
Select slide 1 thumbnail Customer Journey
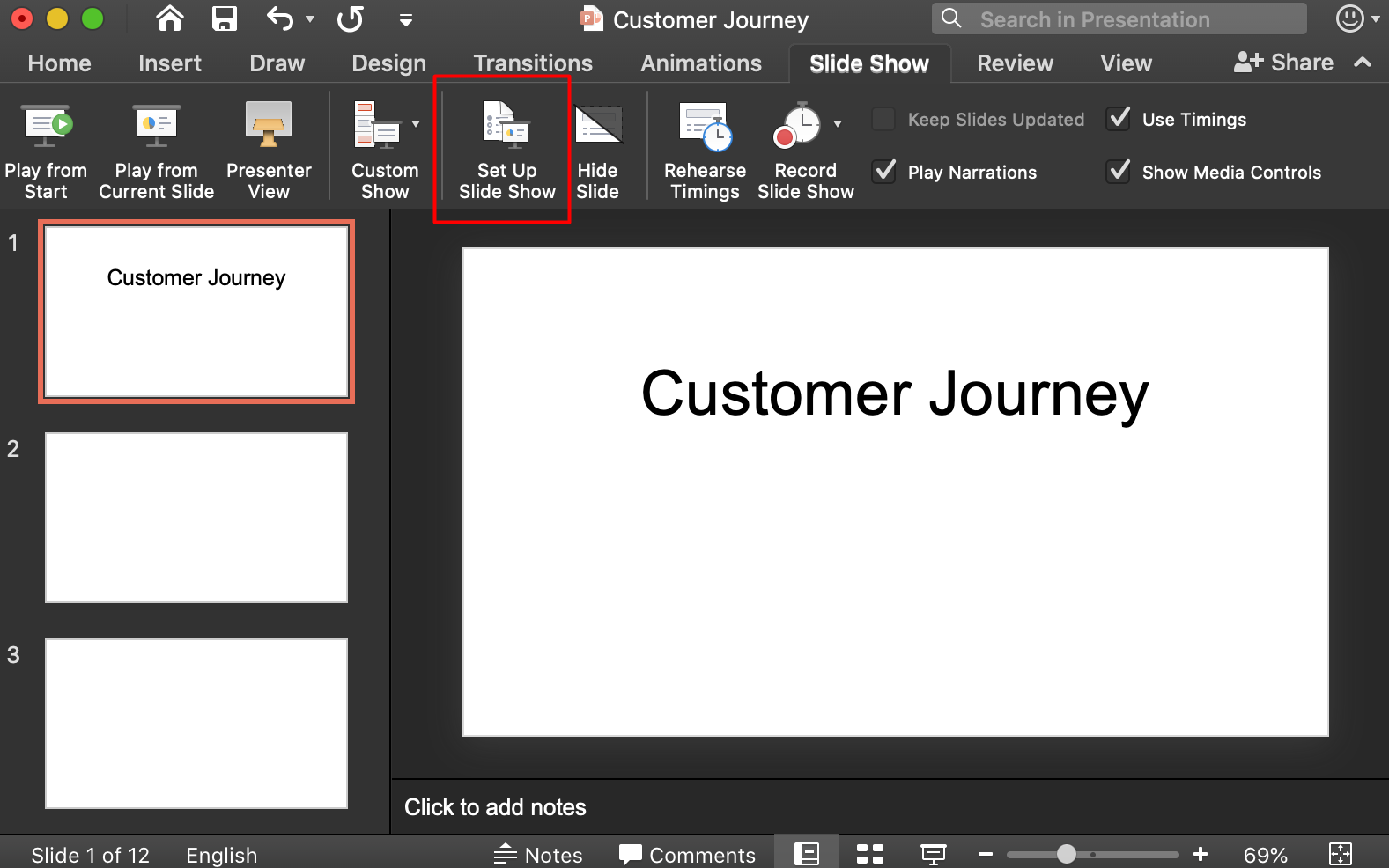coord(196,312)
